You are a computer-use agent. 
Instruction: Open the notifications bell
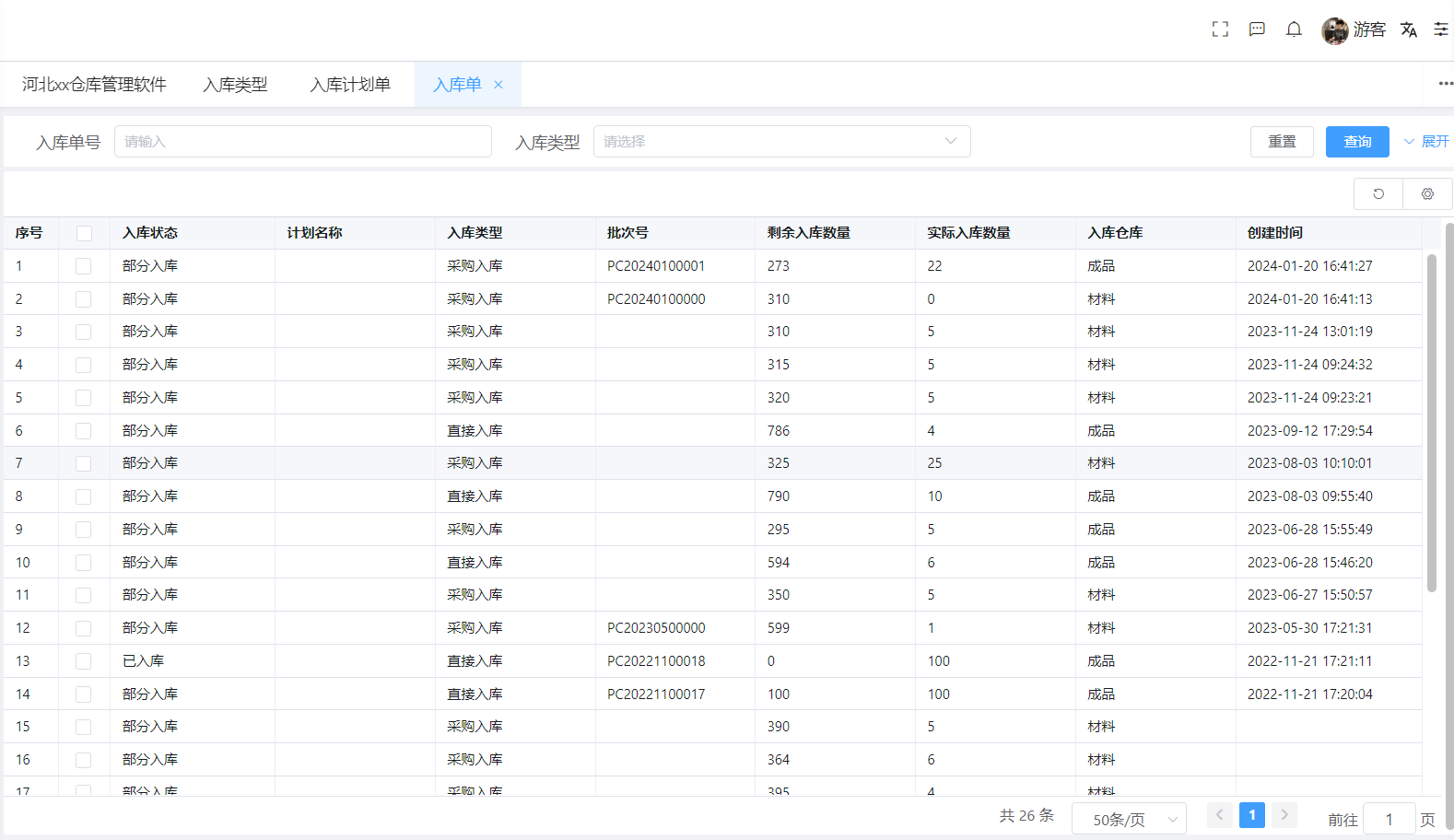tap(1294, 29)
